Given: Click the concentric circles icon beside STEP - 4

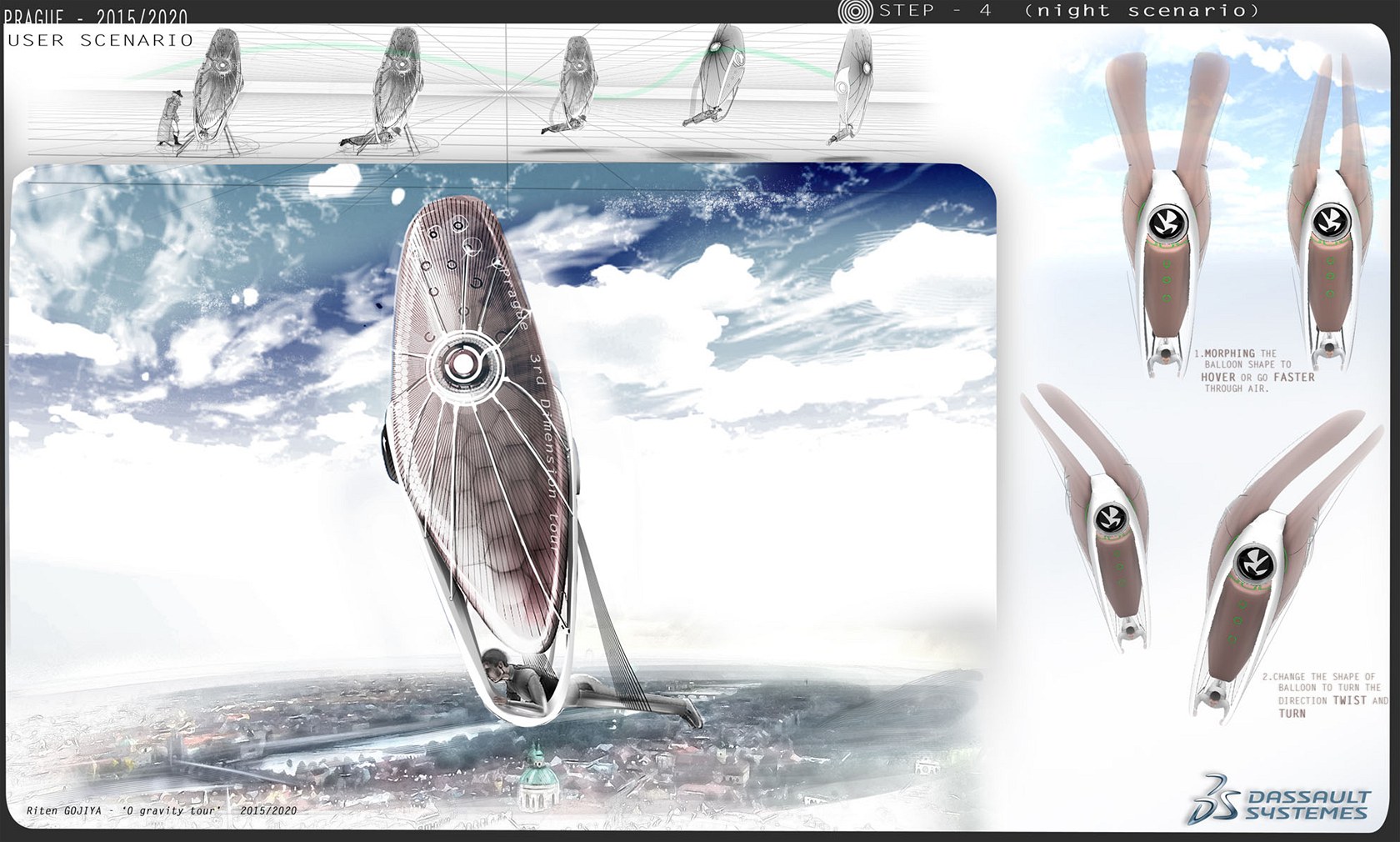Looking at the screenshot, I should click(x=855, y=11).
